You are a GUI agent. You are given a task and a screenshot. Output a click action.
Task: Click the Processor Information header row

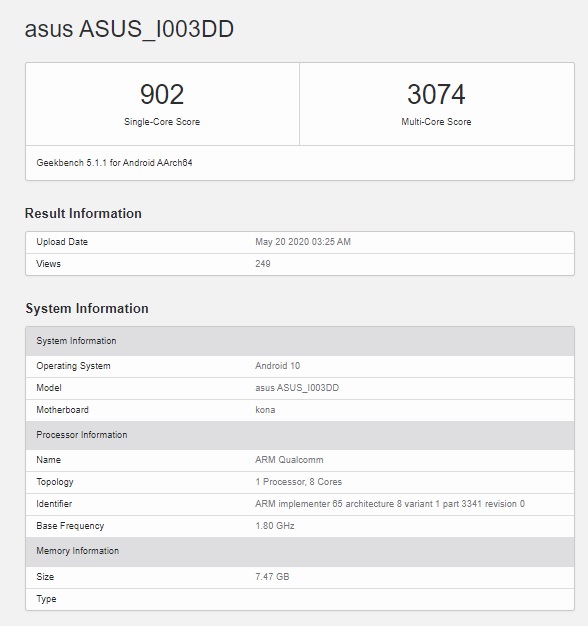point(300,435)
